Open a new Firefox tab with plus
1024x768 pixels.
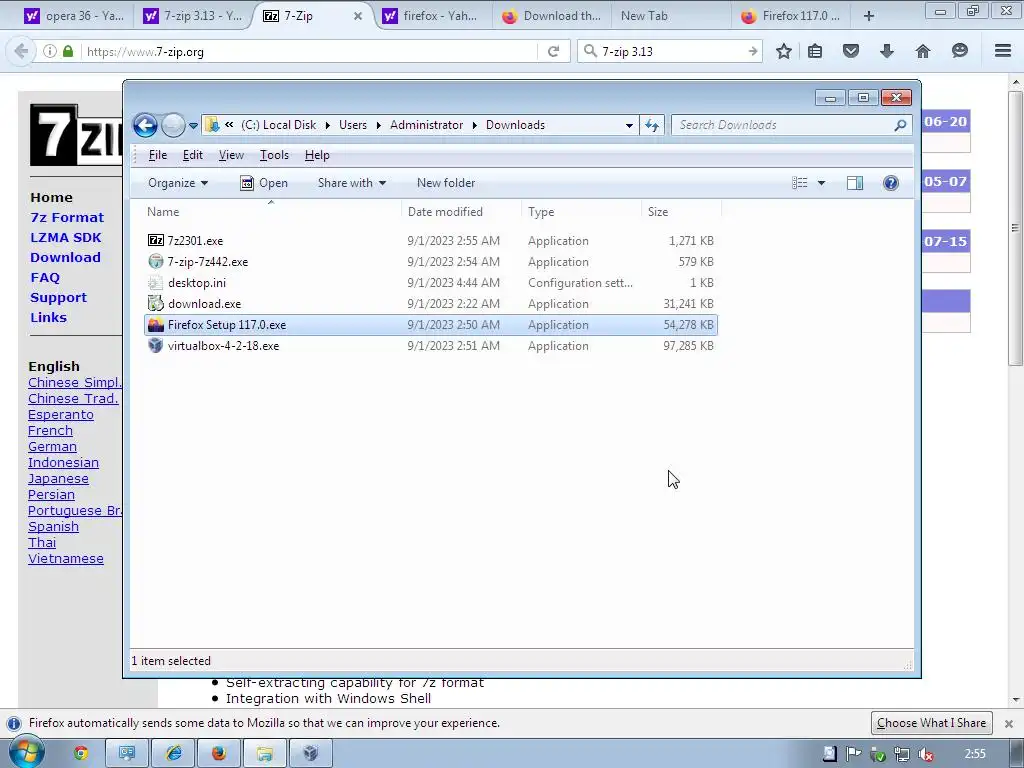click(x=869, y=16)
